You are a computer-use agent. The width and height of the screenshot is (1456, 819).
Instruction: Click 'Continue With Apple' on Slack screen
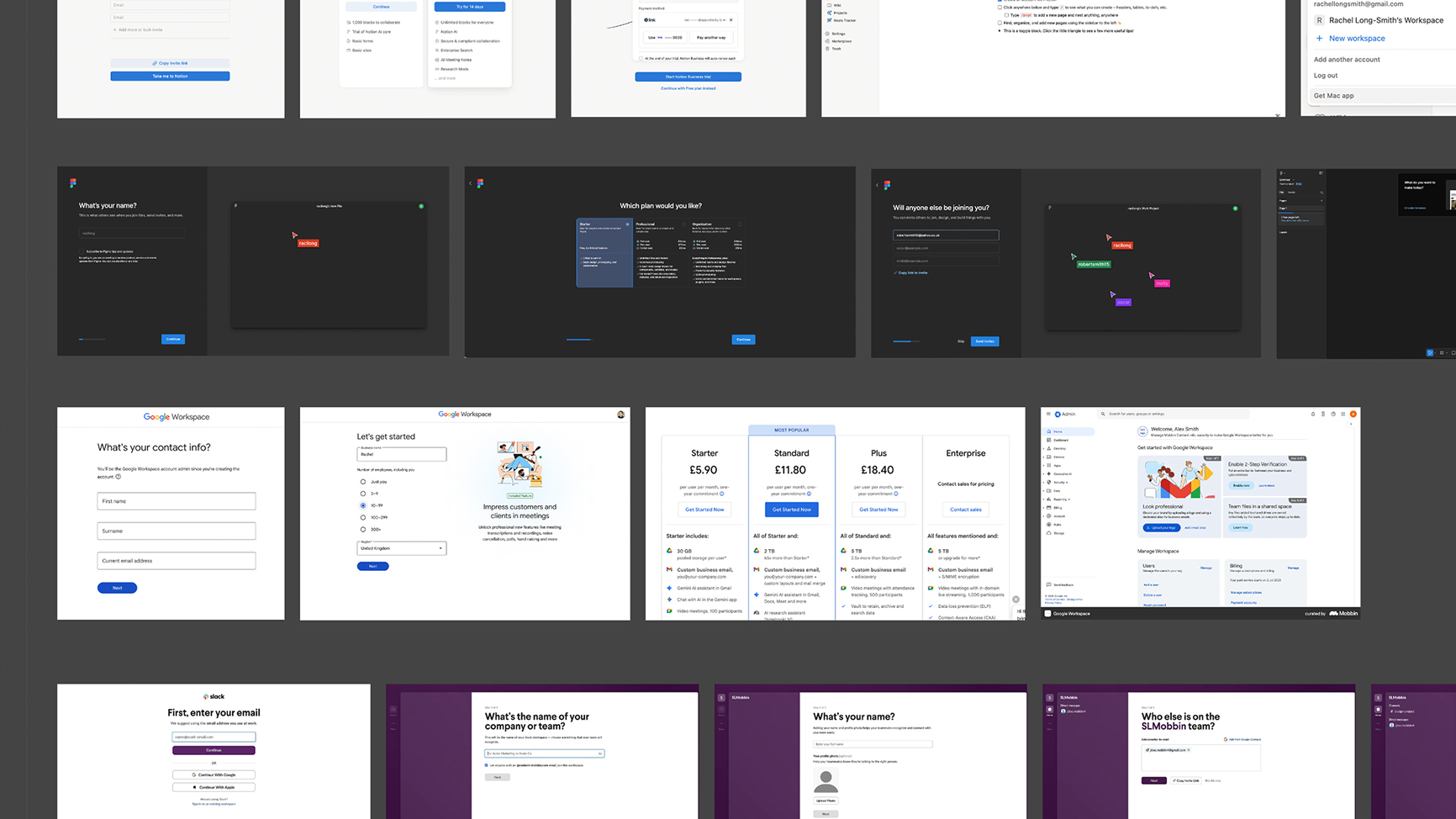[x=214, y=787]
